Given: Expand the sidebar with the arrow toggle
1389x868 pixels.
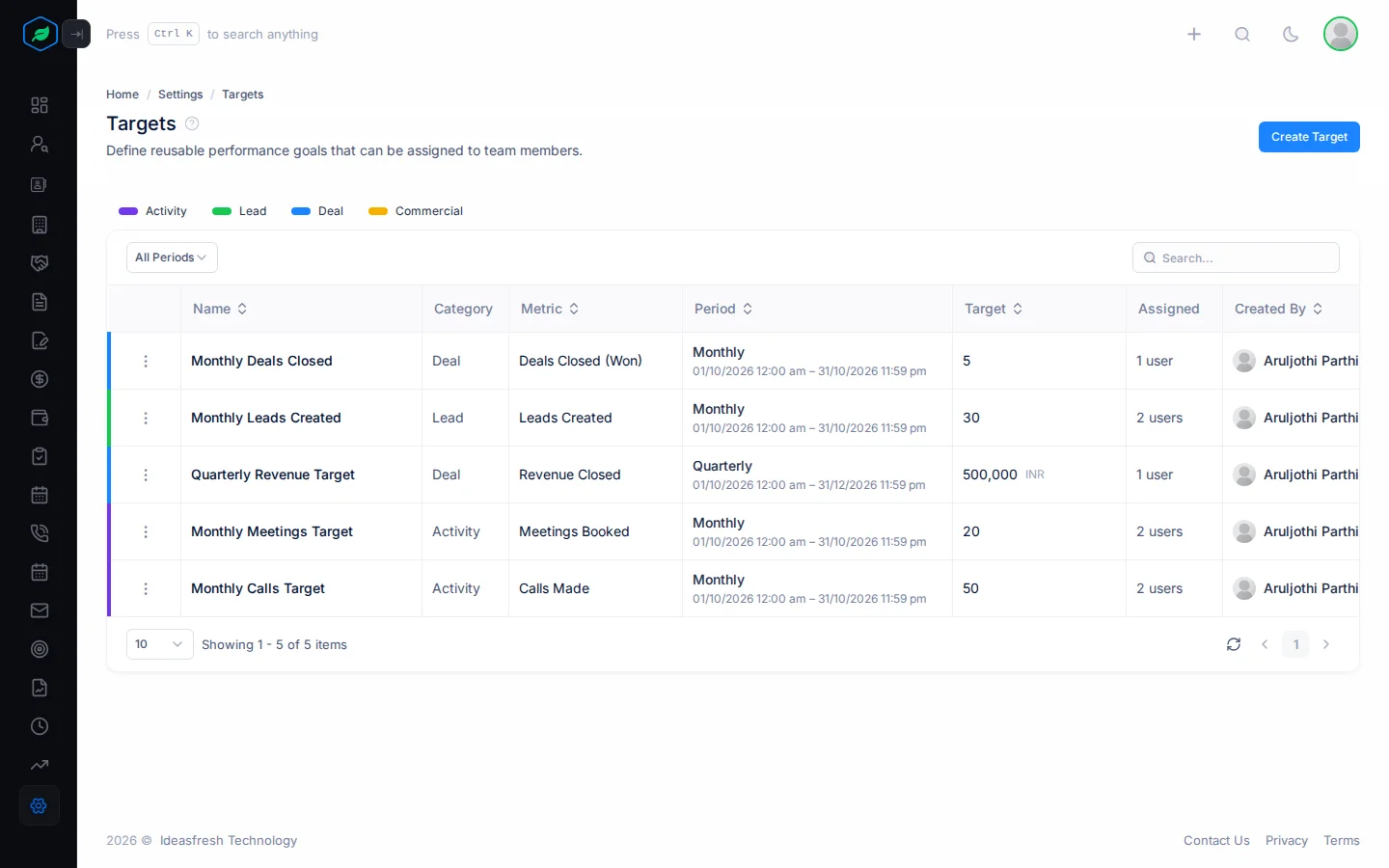Looking at the screenshot, I should pos(76,34).
